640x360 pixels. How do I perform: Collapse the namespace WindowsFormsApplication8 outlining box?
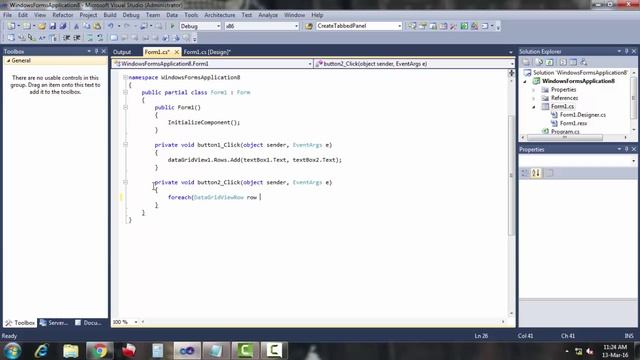click(125, 77)
